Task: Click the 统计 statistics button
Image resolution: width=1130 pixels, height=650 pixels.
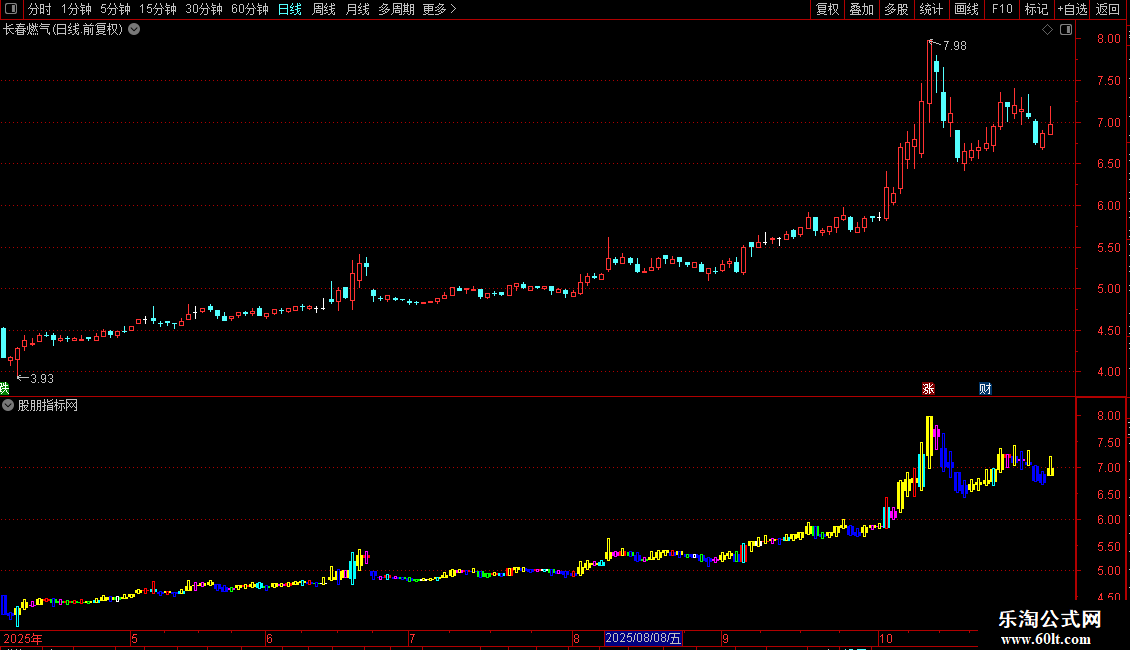Action: pos(931,9)
